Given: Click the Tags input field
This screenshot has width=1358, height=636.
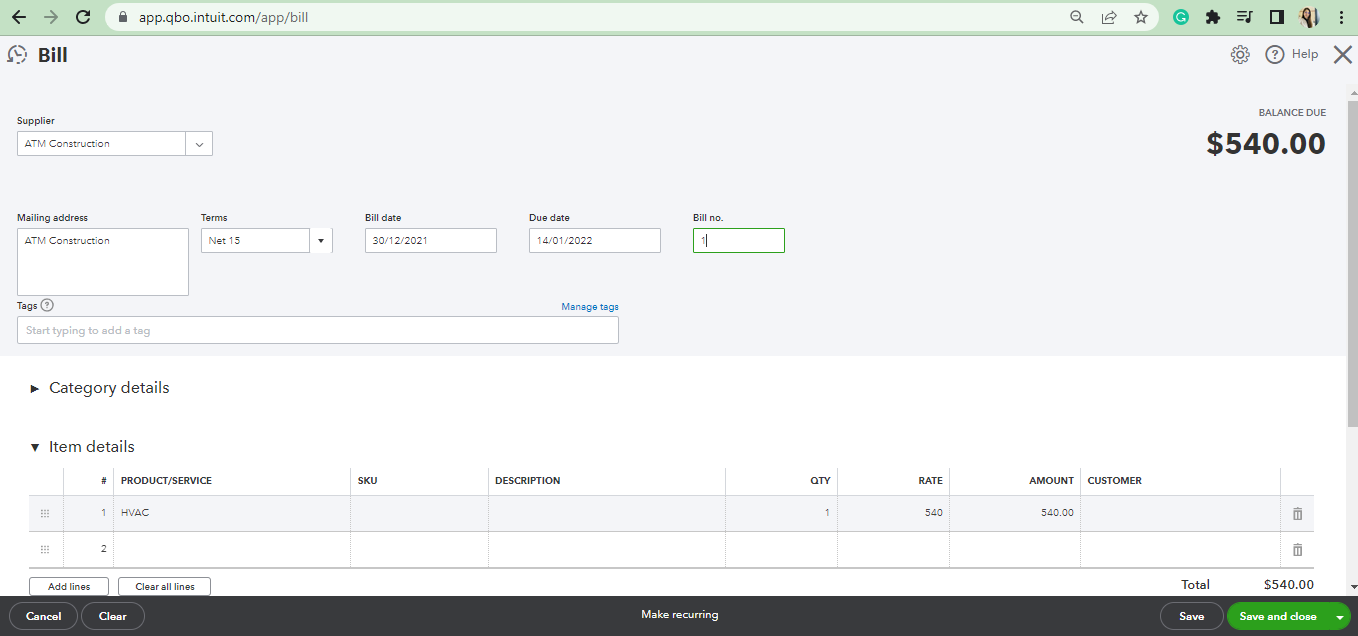Looking at the screenshot, I should pos(318,331).
